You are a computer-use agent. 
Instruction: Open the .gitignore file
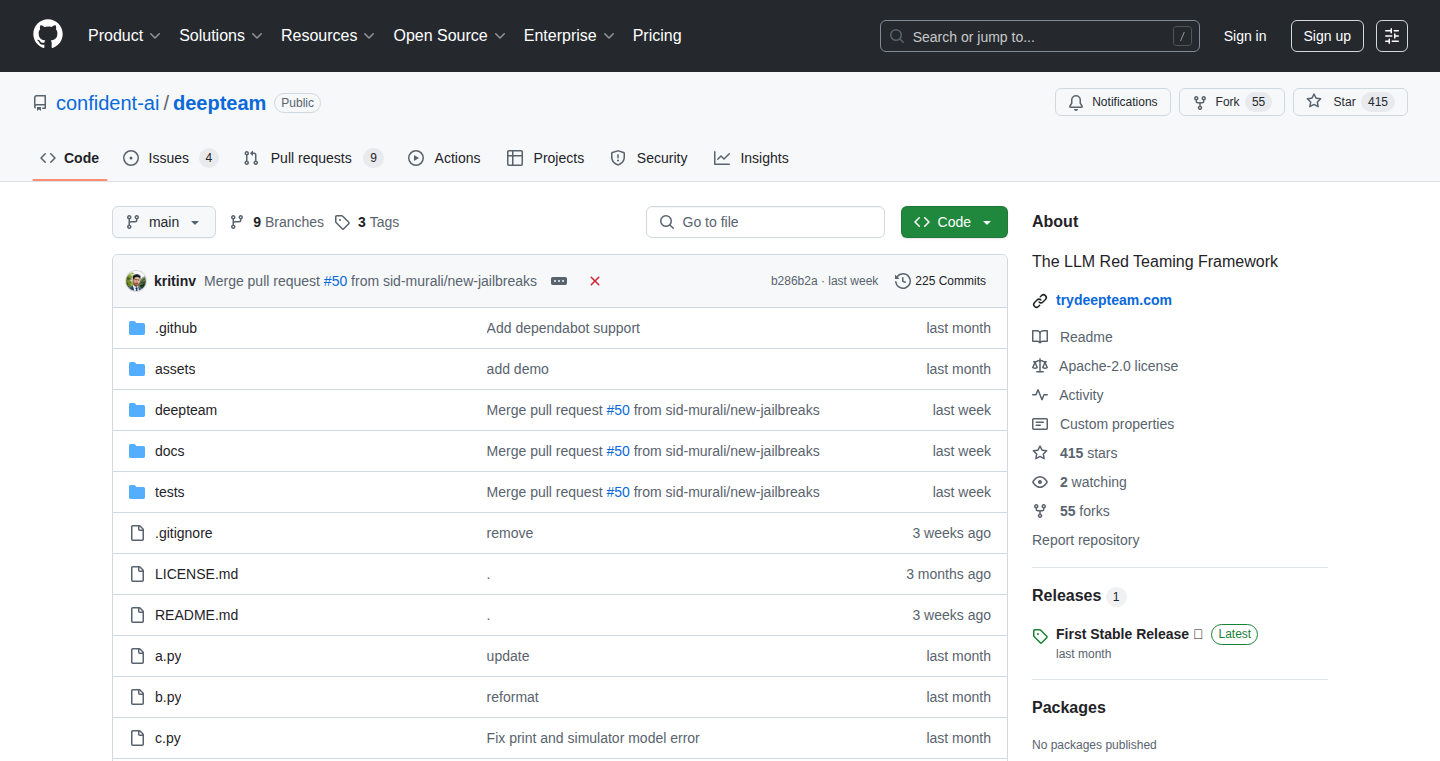(x=184, y=533)
